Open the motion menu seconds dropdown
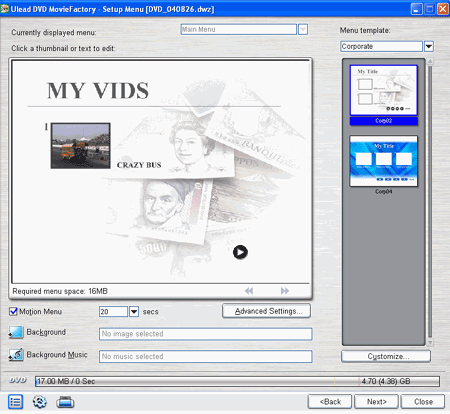The image size is (450, 414). tap(134, 312)
